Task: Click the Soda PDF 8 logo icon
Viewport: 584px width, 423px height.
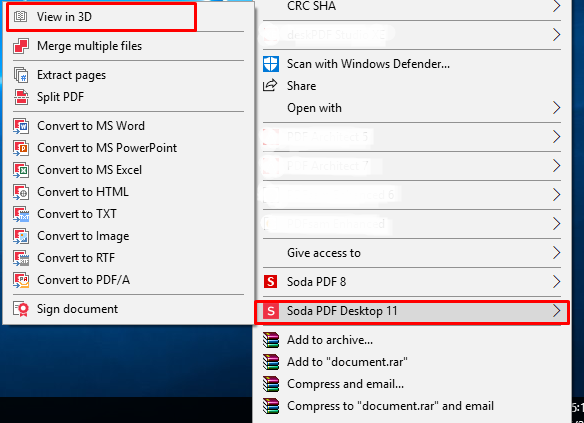Action: click(x=270, y=282)
